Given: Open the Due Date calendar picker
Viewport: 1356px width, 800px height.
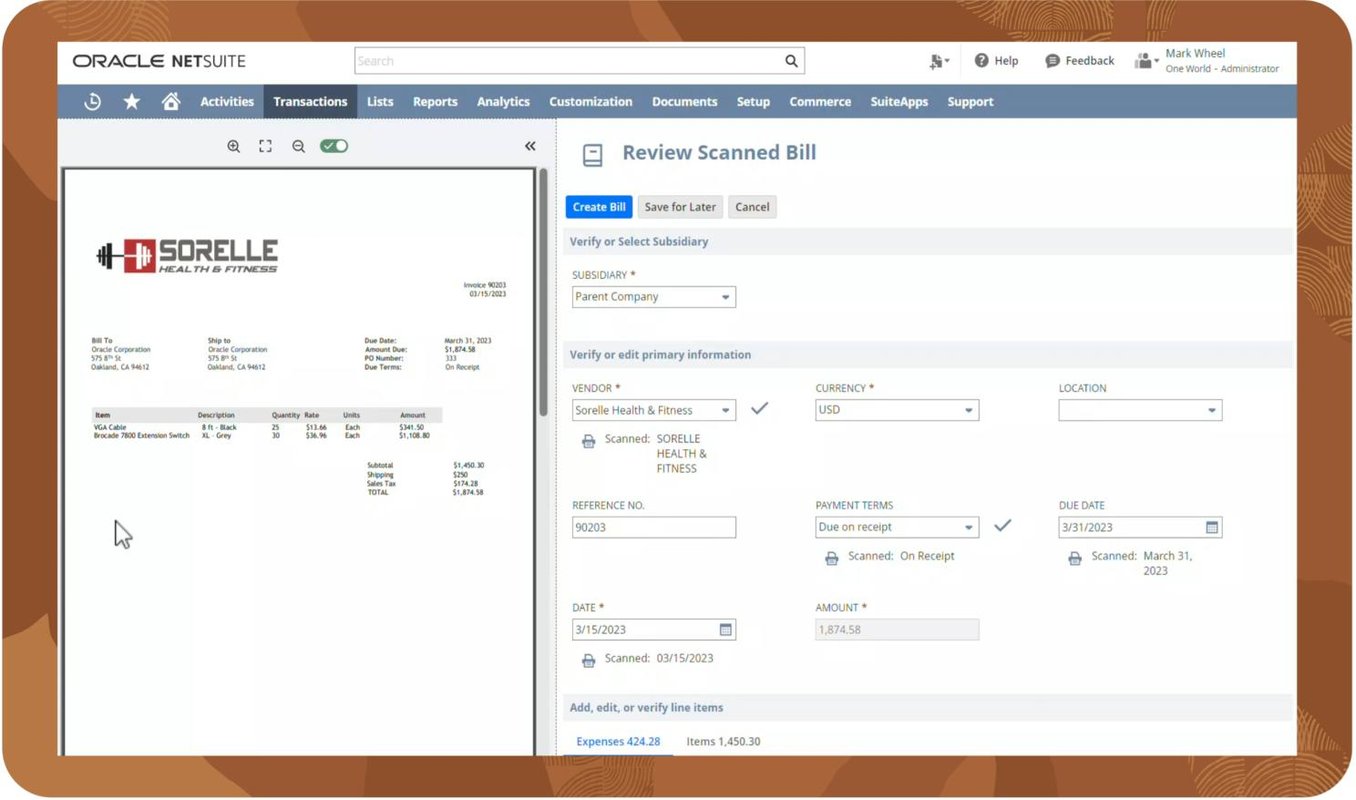Looking at the screenshot, I should point(1208,527).
